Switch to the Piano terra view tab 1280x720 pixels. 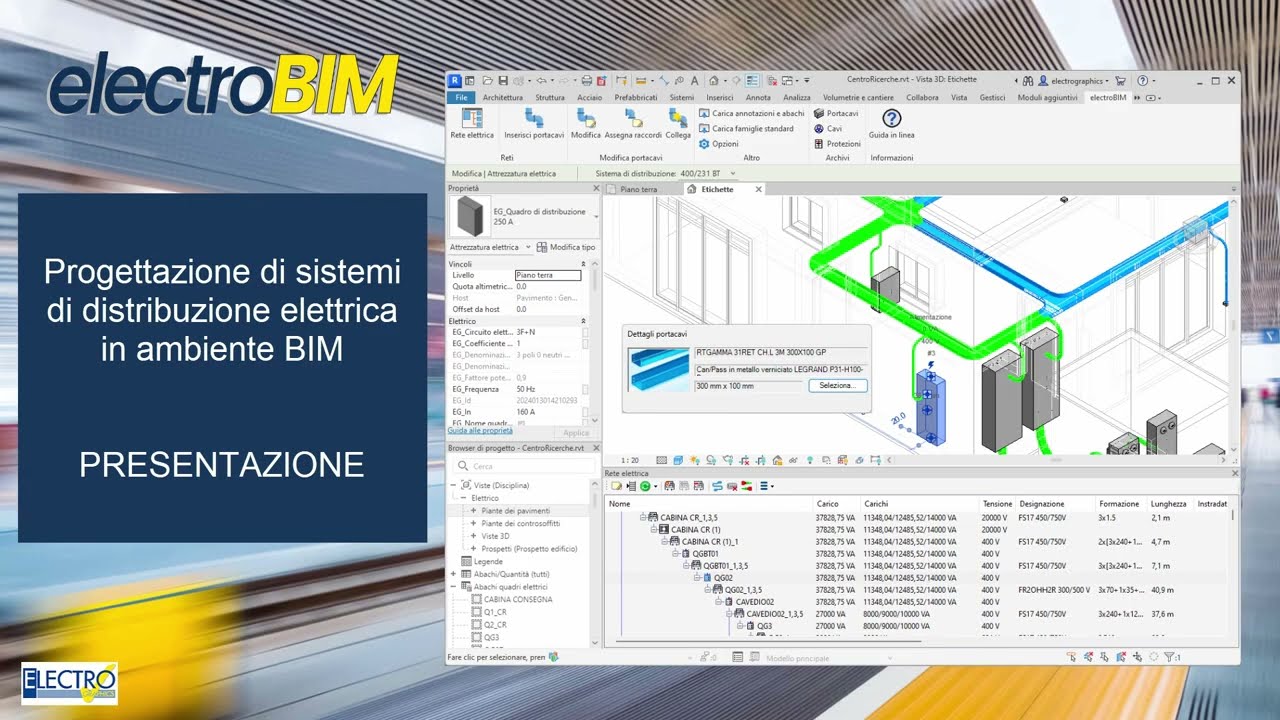(638, 189)
